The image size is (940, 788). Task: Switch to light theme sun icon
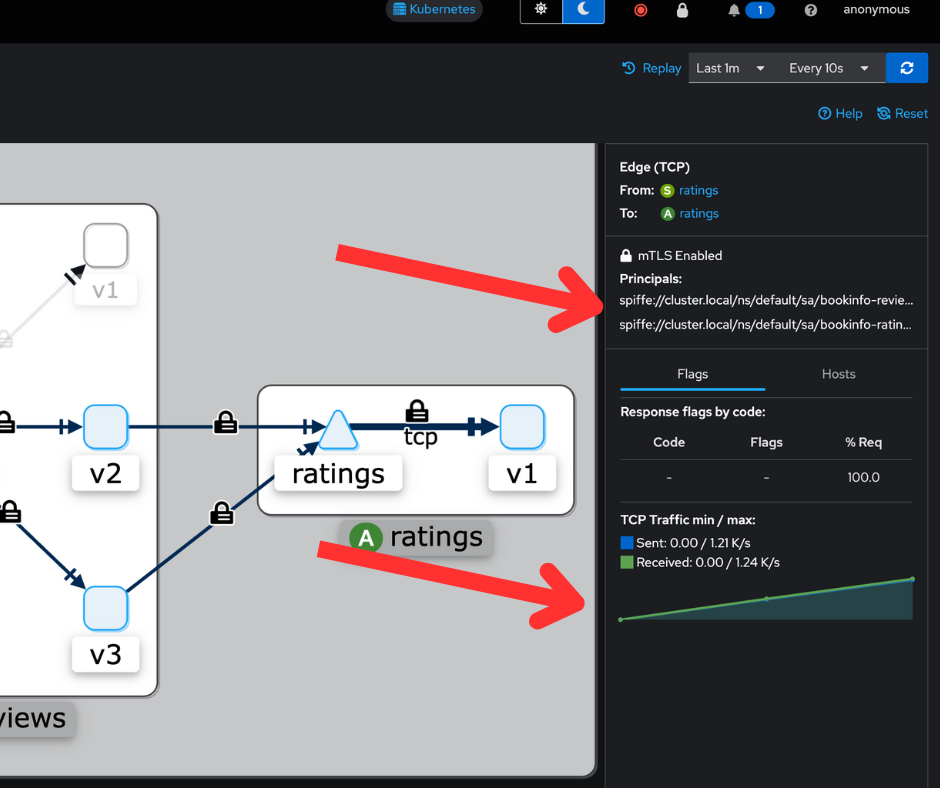[x=541, y=10]
